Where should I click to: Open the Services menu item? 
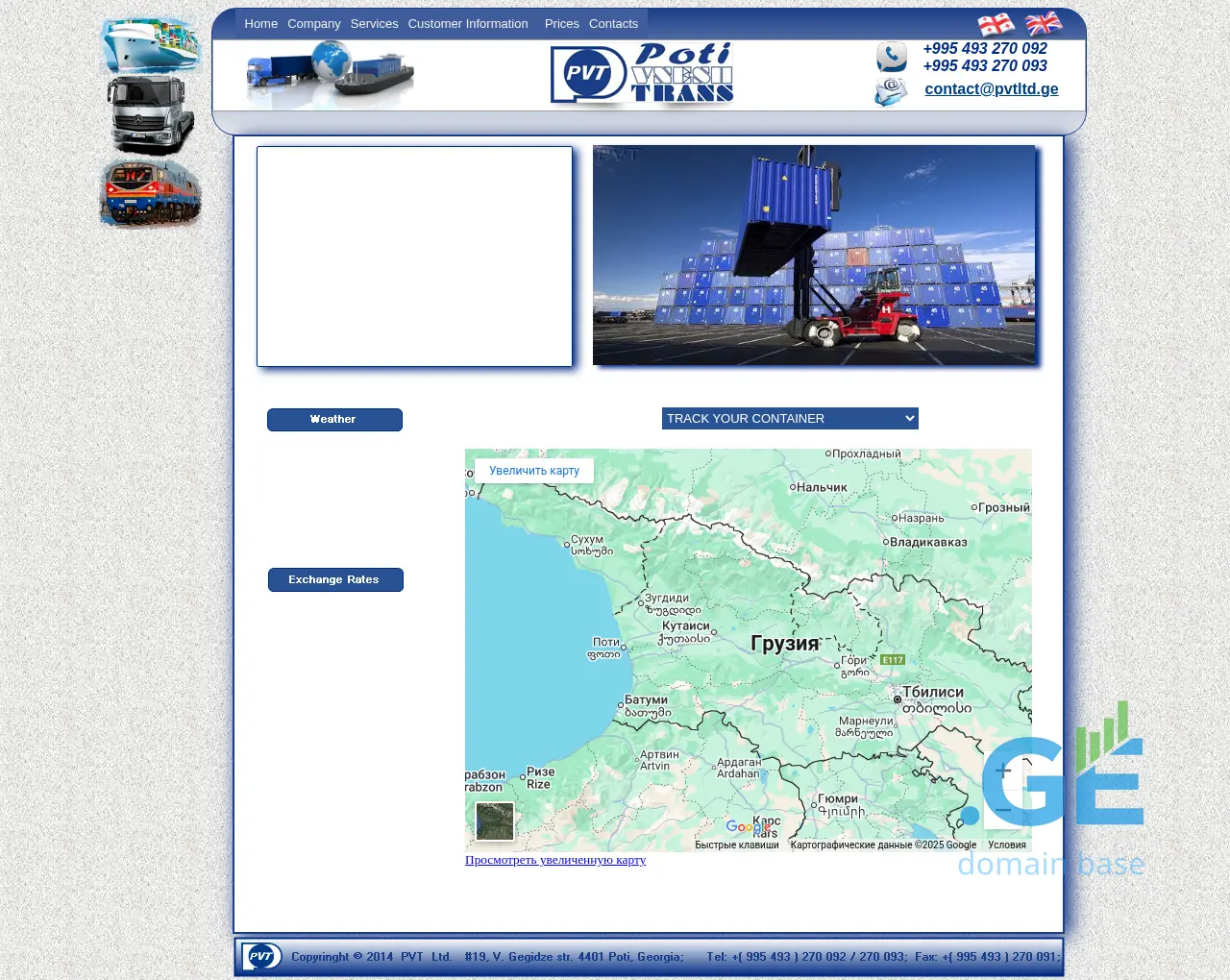(374, 24)
